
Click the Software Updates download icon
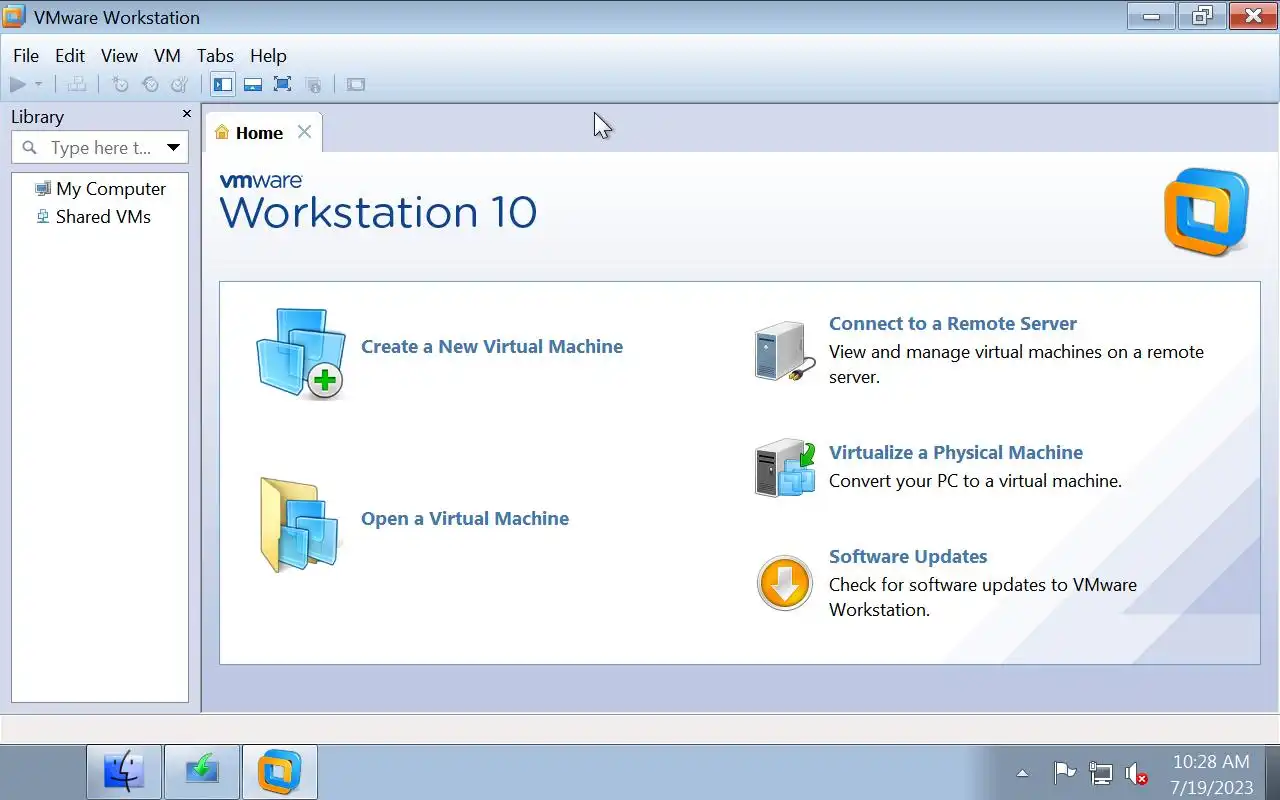[x=785, y=584]
